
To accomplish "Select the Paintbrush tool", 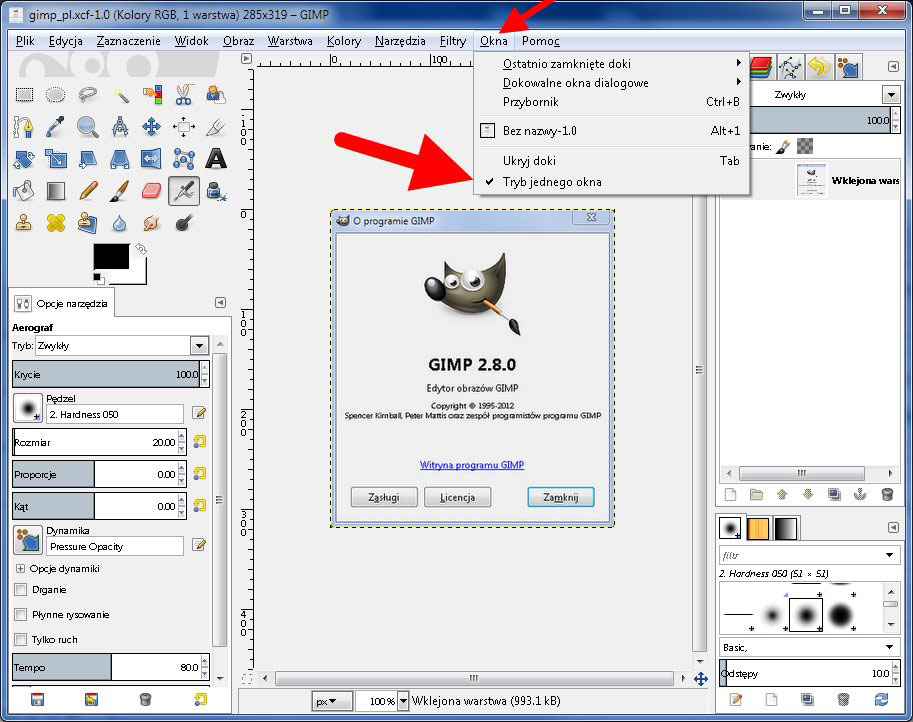I will (120, 190).
